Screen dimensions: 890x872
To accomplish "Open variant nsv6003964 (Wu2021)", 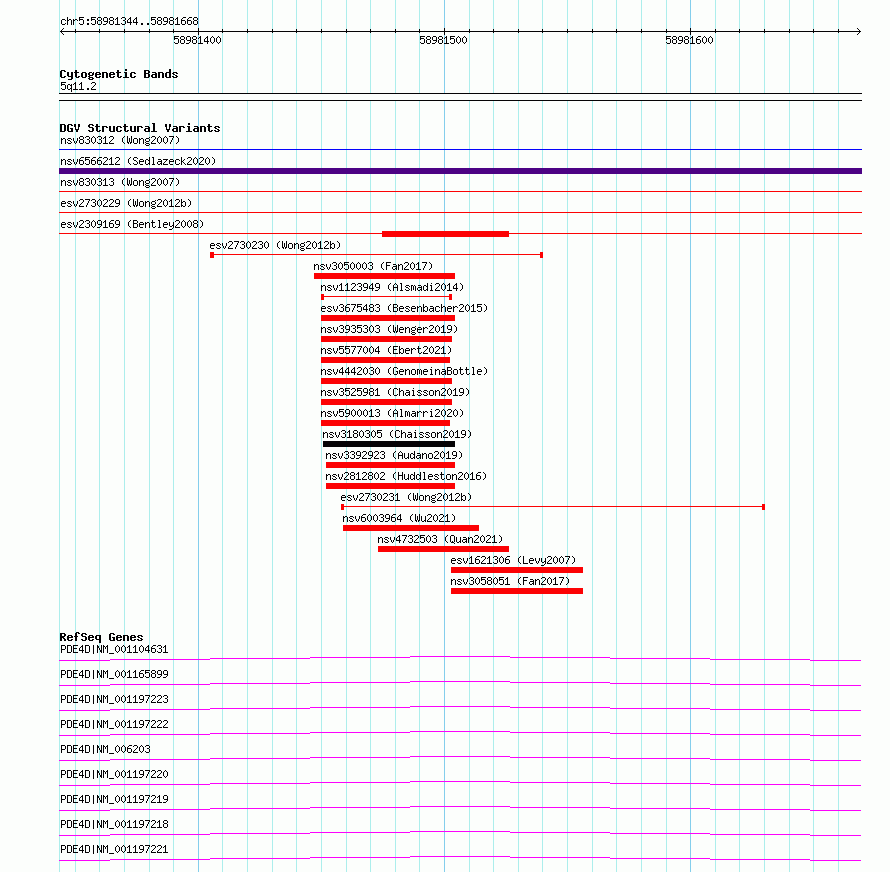I will click(x=399, y=518).
